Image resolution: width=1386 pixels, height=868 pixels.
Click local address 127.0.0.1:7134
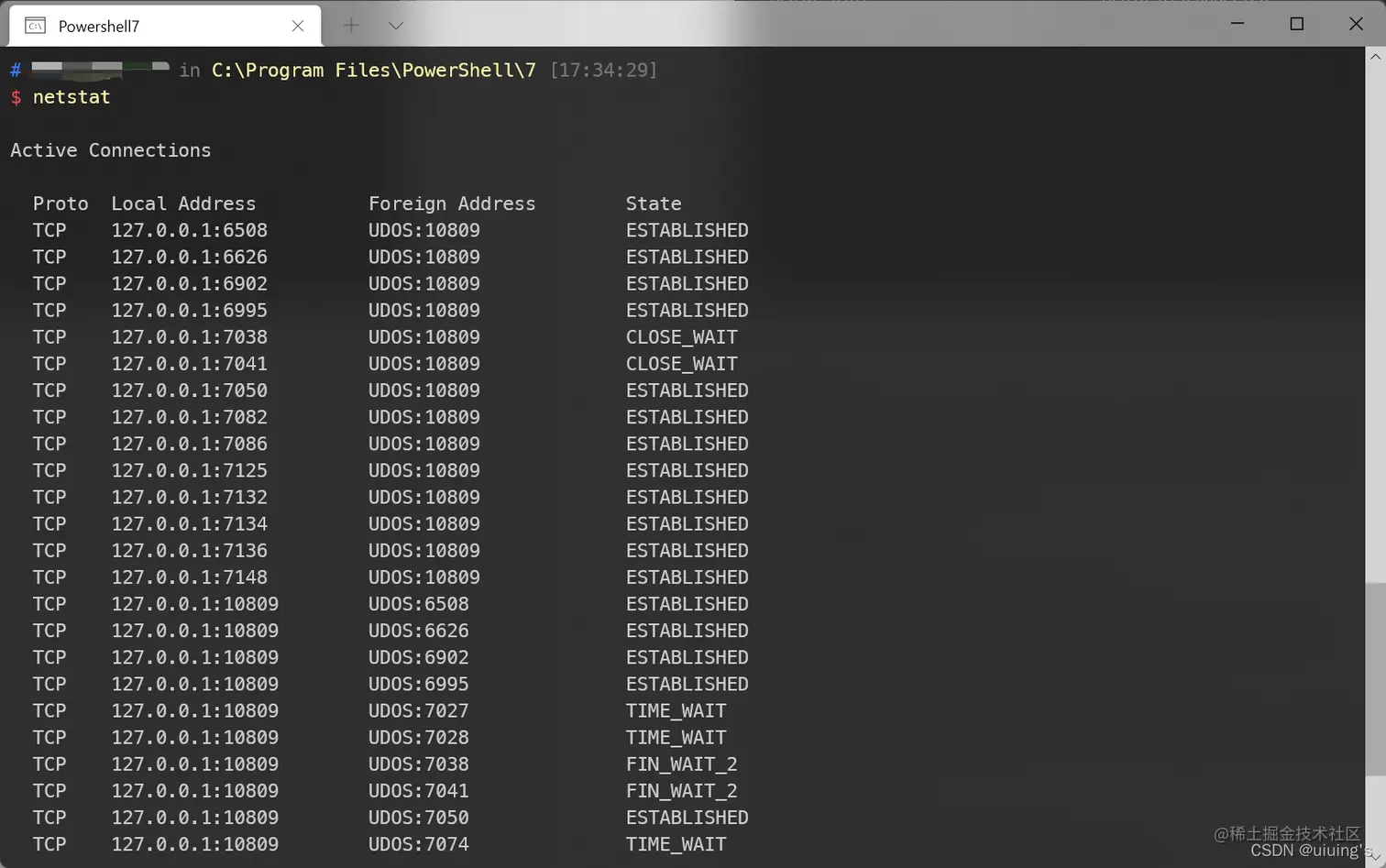190,523
